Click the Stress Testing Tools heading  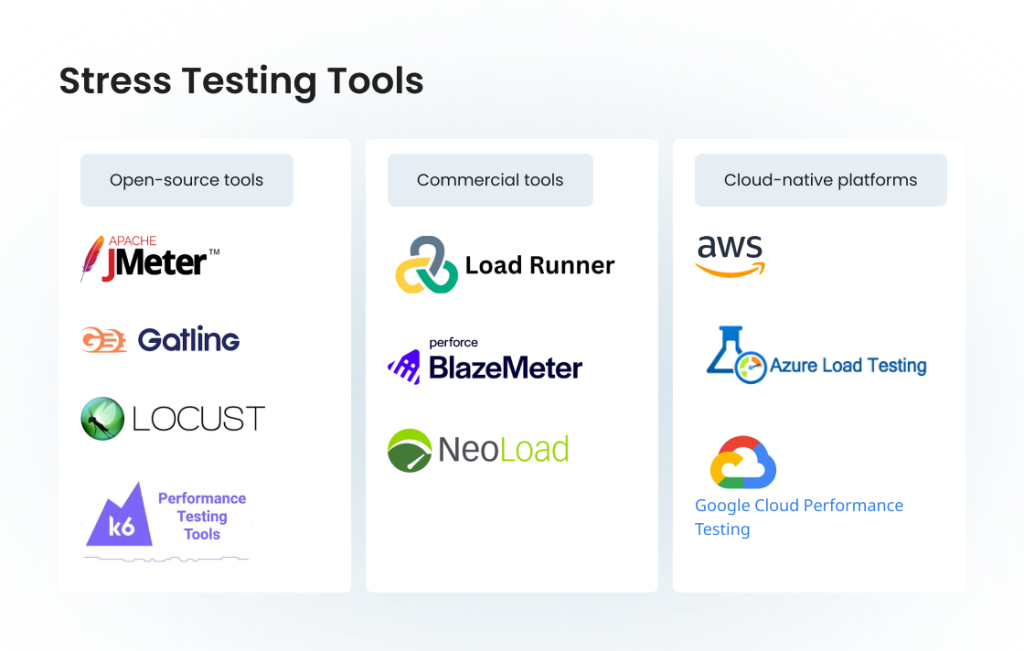click(241, 81)
